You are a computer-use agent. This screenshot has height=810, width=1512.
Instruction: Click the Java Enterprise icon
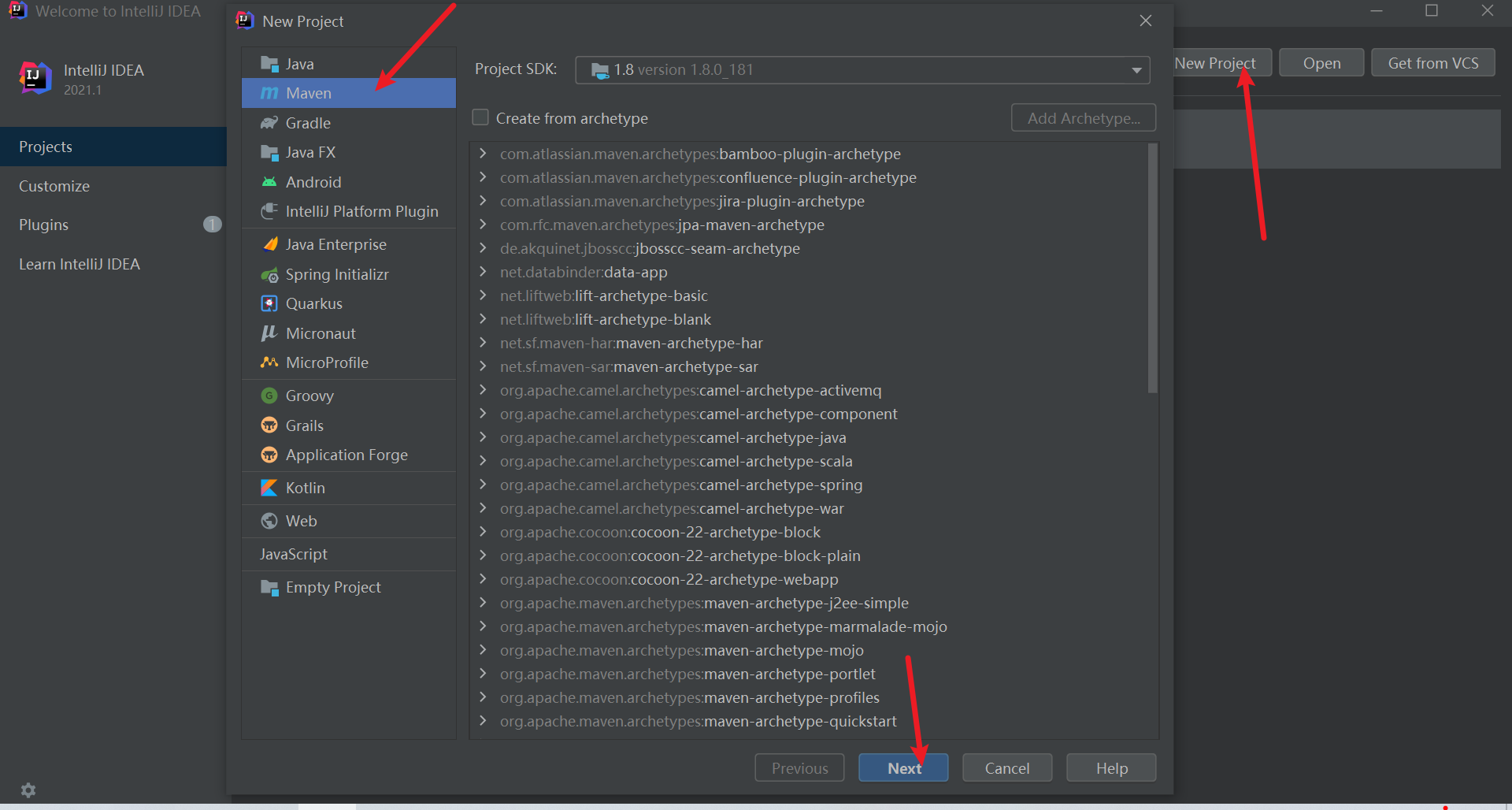point(269,244)
